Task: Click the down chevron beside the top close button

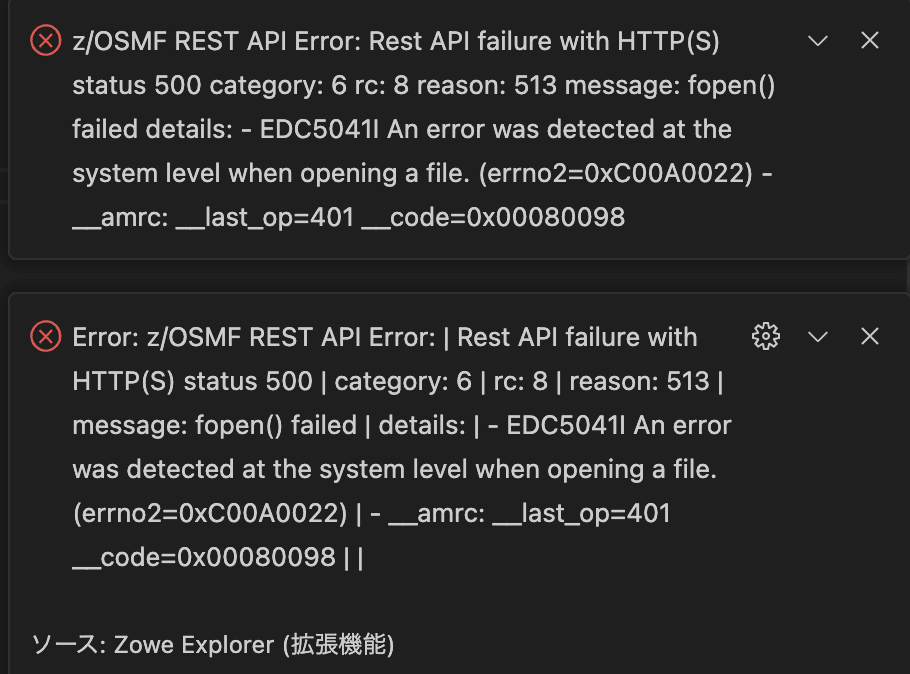Action: (x=817, y=40)
